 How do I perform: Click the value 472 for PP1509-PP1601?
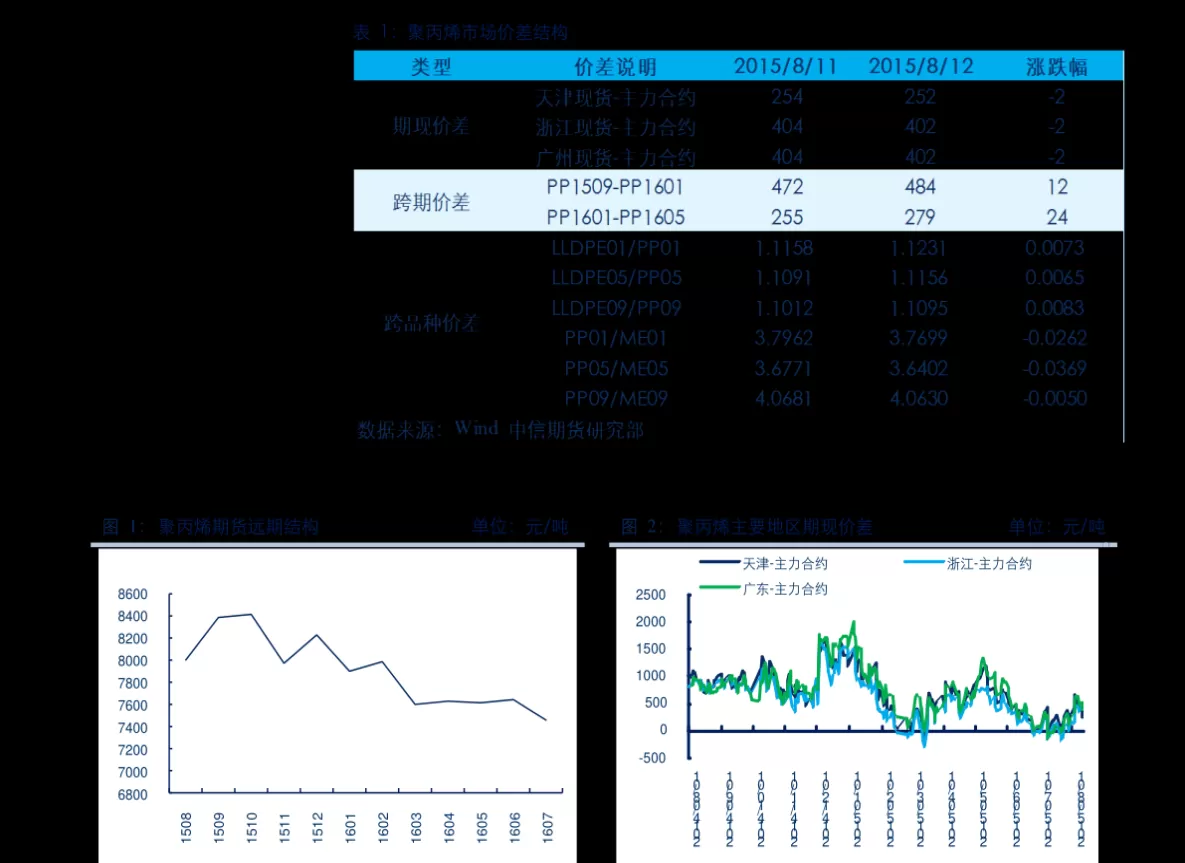(x=787, y=187)
